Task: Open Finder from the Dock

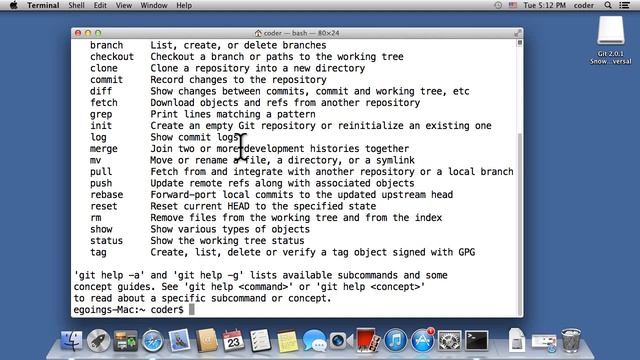Action: pyautogui.click(x=71, y=340)
